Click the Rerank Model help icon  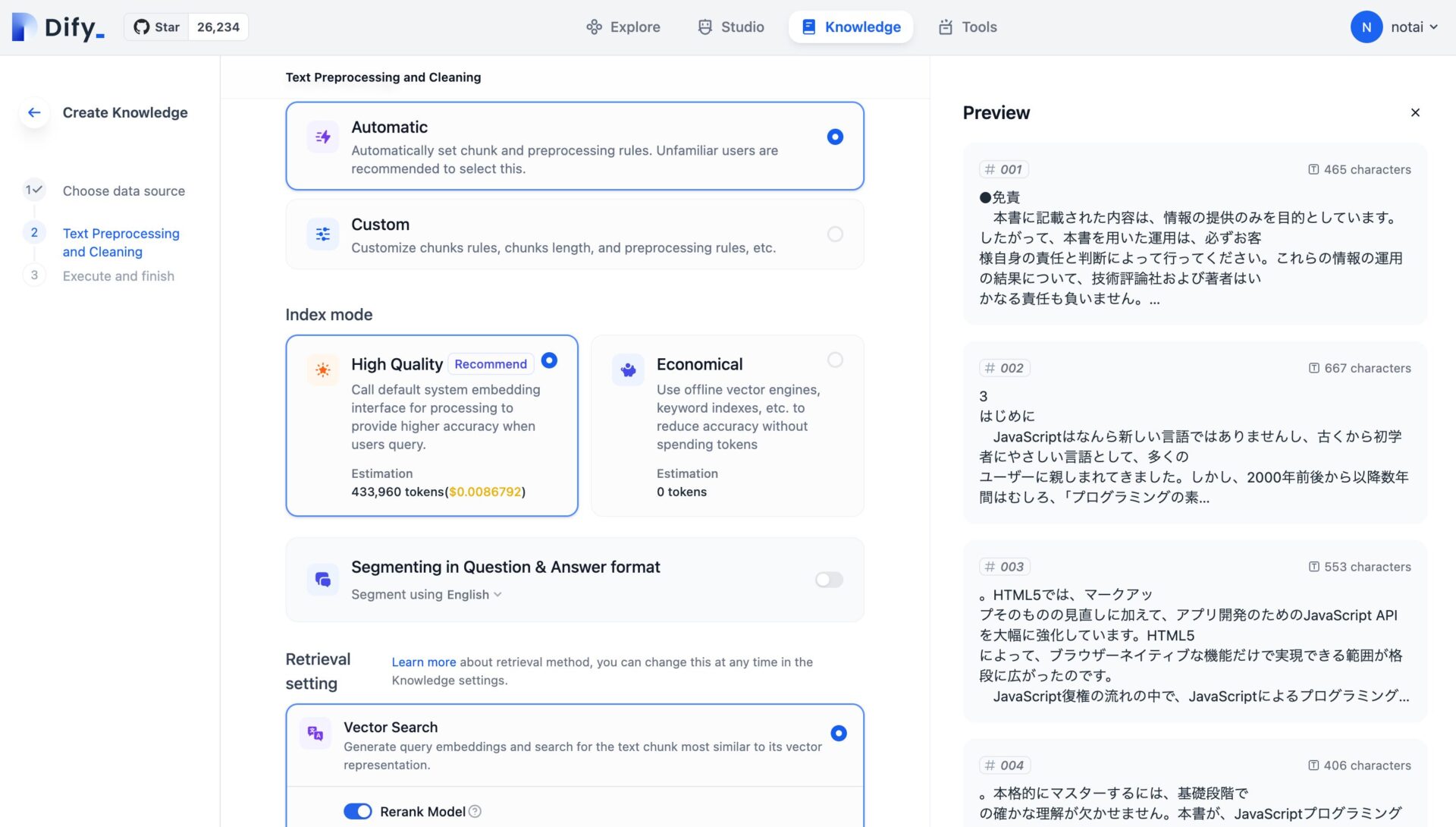(x=475, y=811)
